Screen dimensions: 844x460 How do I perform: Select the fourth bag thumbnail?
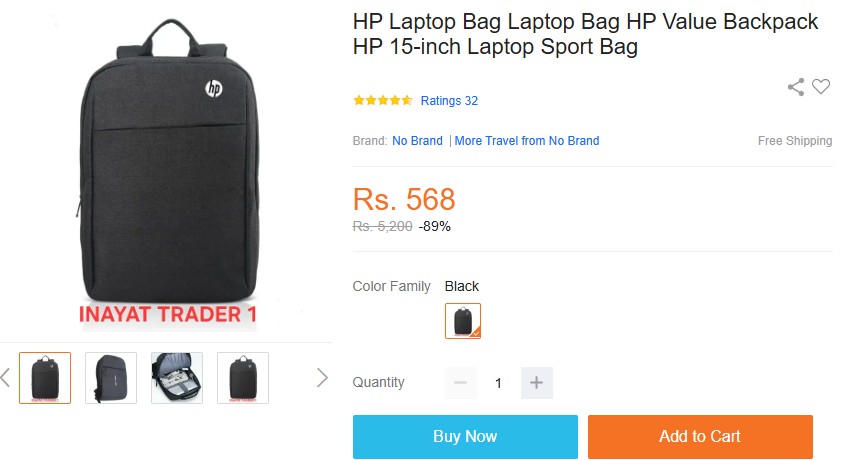[x=243, y=378]
